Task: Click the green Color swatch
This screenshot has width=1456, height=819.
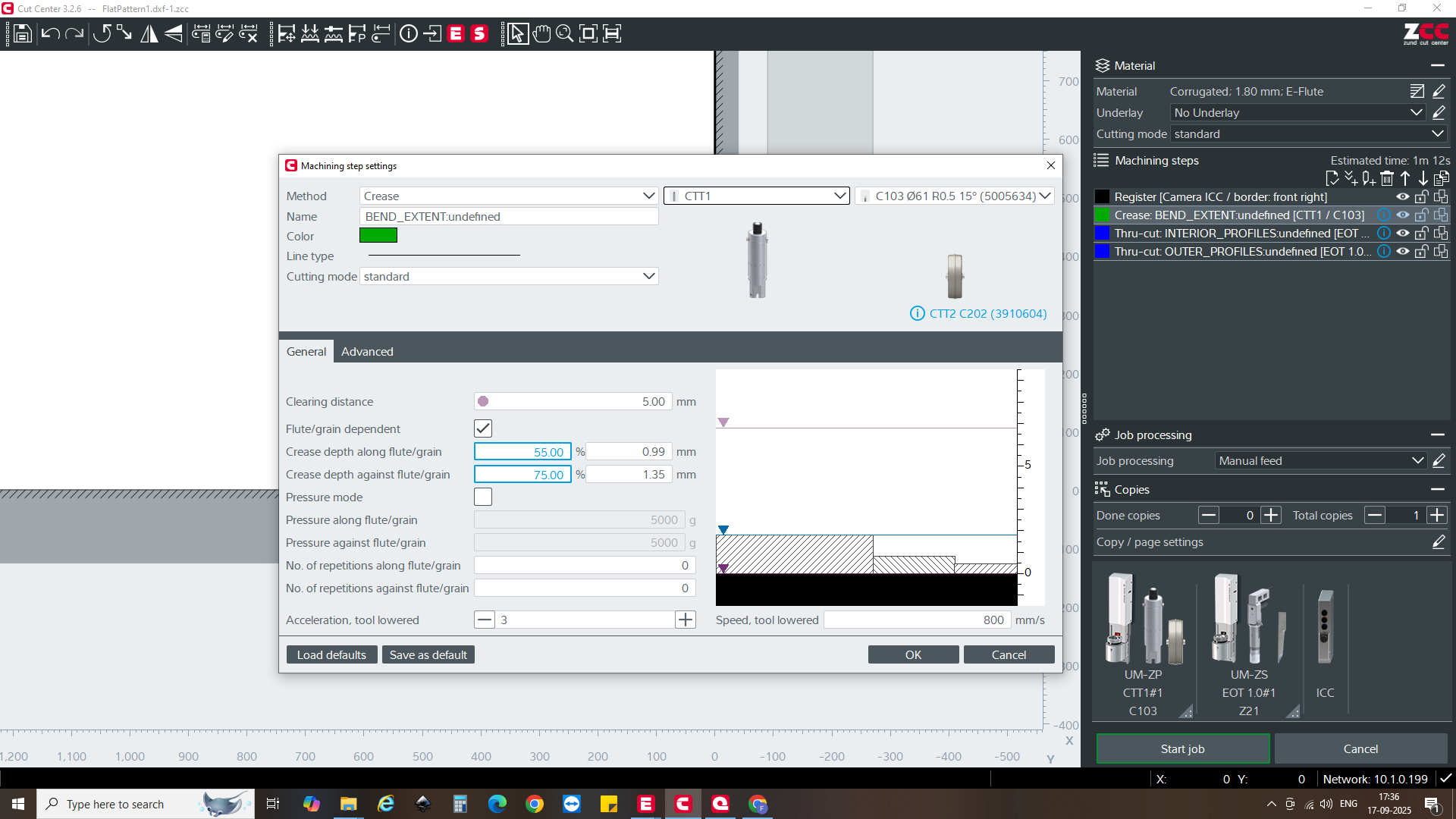Action: coord(378,236)
